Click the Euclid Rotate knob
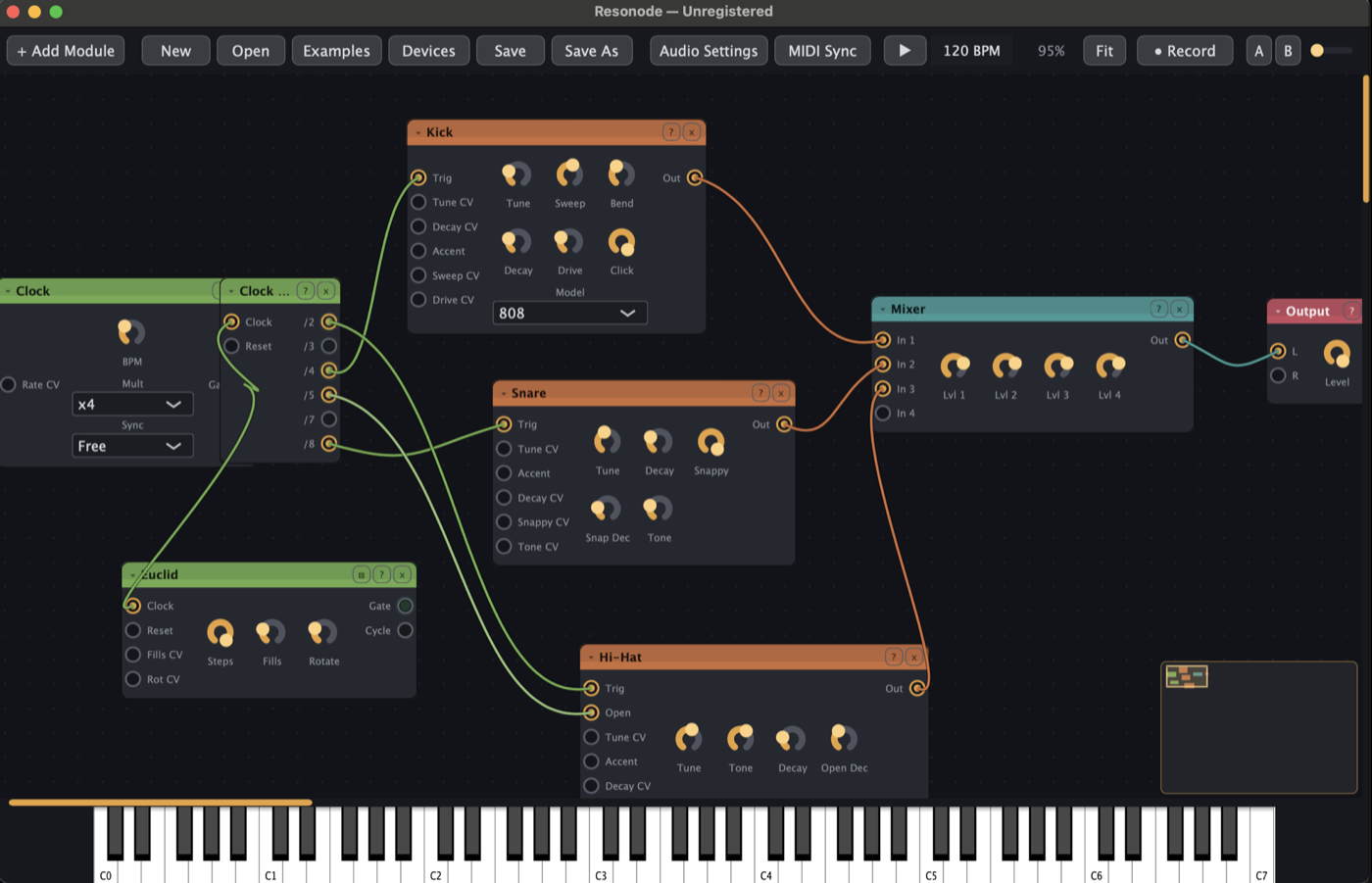Screen dimensions: 1372x883 (323, 633)
